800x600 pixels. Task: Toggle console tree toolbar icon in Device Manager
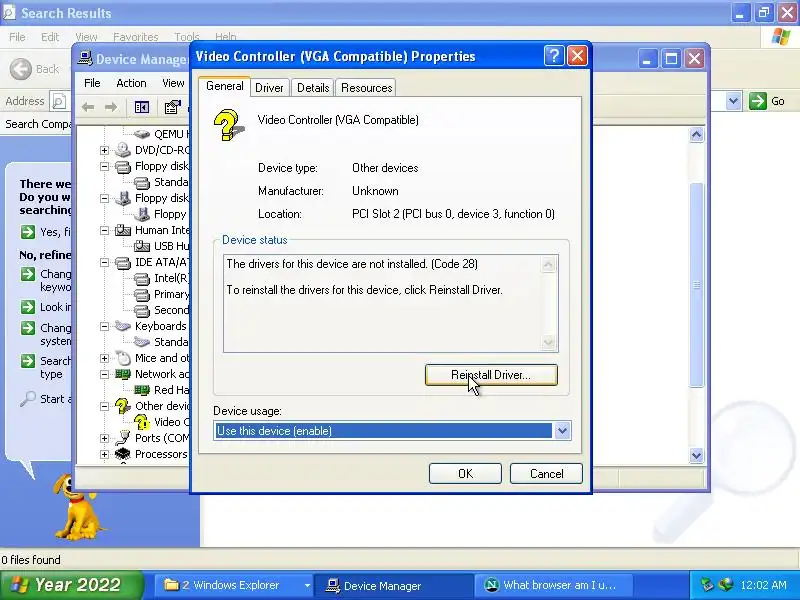141,107
